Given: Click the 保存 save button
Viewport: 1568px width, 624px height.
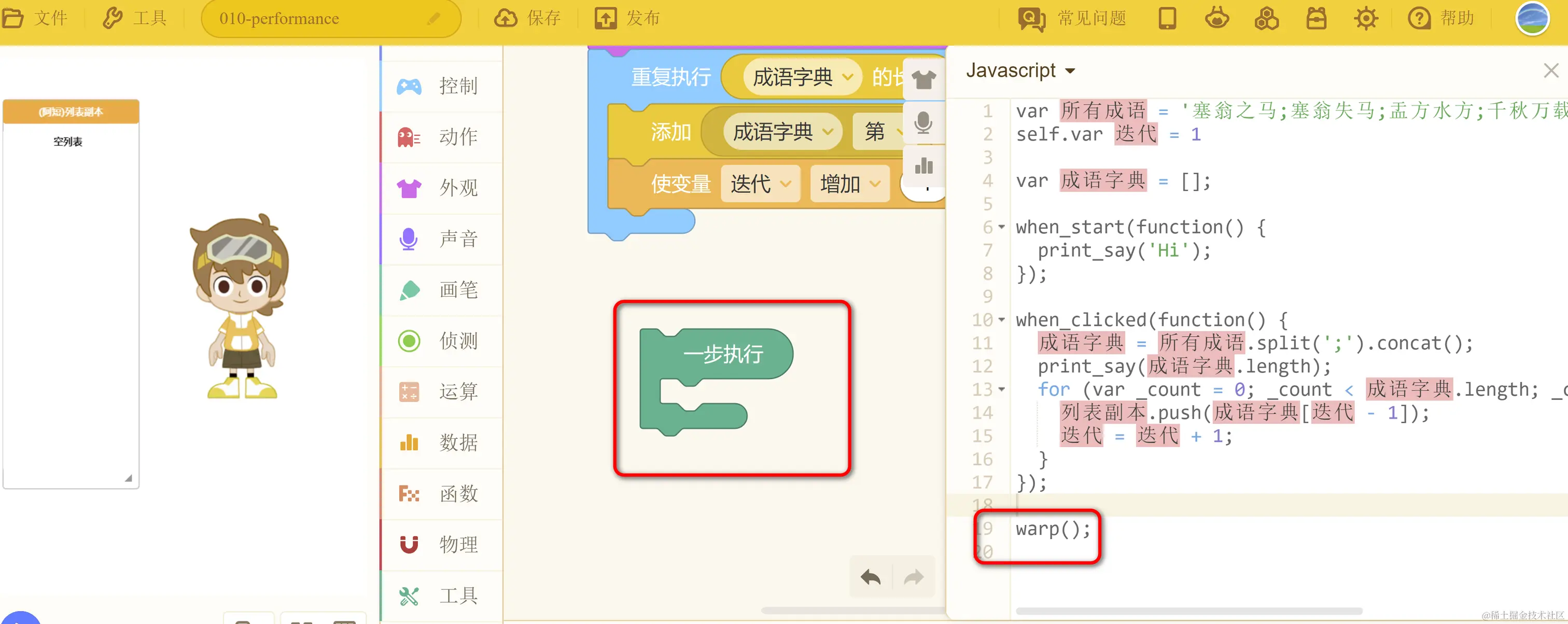Looking at the screenshot, I should pyautogui.click(x=527, y=18).
